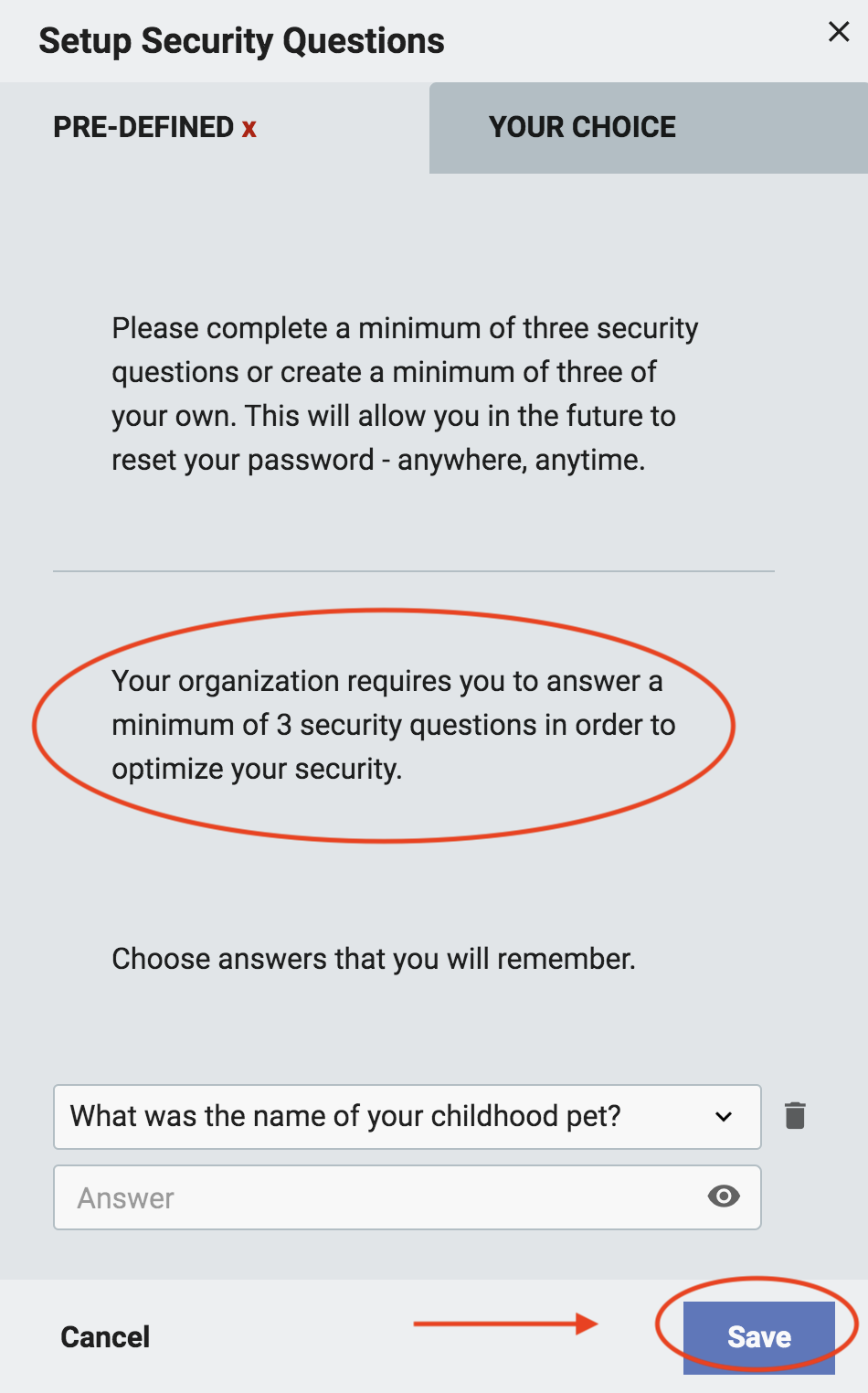This screenshot has width=868, height=1393.
Task: Click the number 3 in the organization notice
Action: tap(284, 725)
